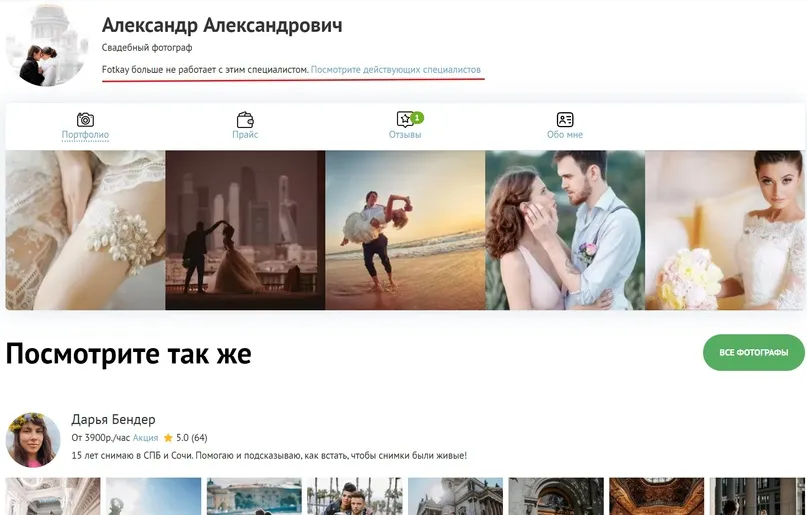807x515 pixels.
Task: Open the bridal garter portfolio photo
Action: pyautogui.click(x=85, y=230)
